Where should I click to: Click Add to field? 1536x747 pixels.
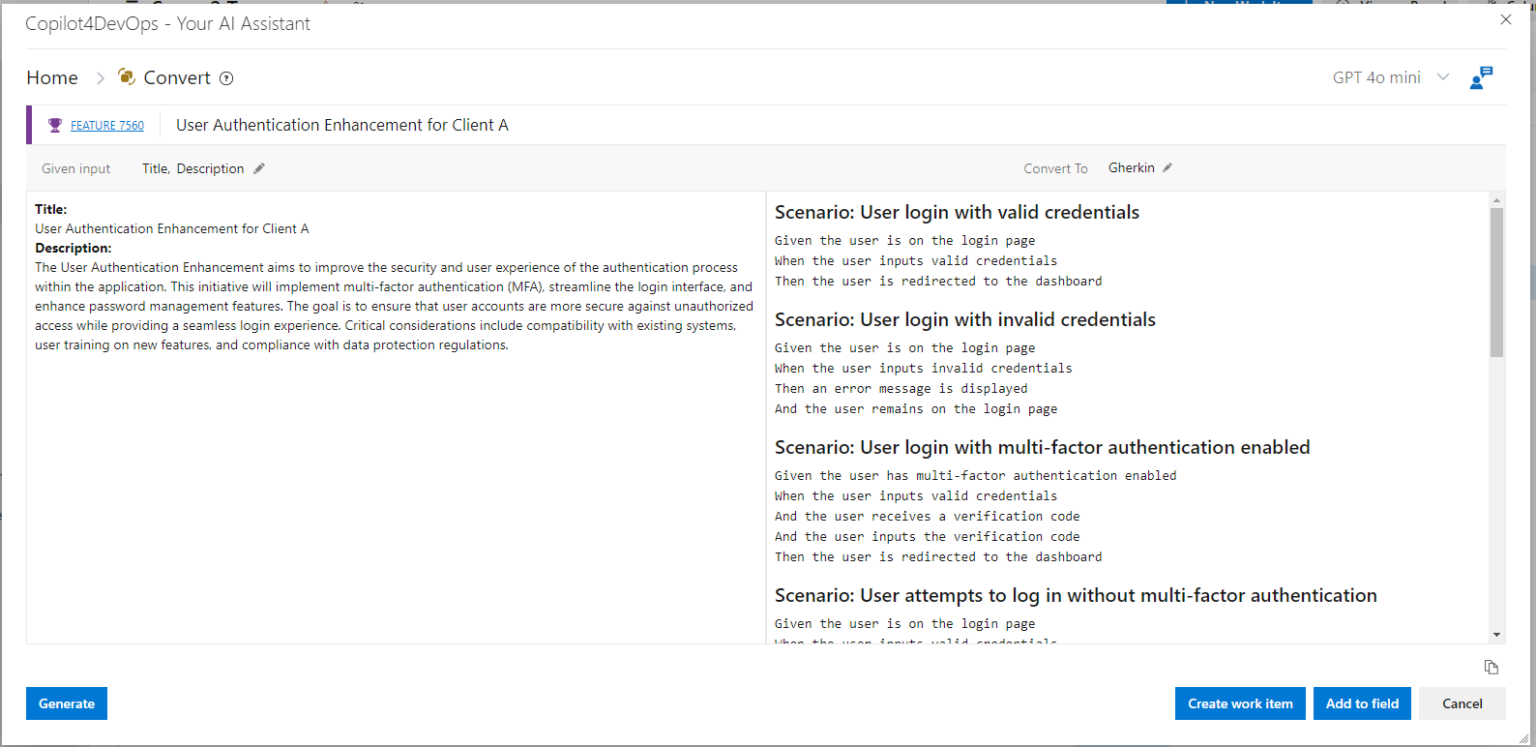pos(1362,703)
